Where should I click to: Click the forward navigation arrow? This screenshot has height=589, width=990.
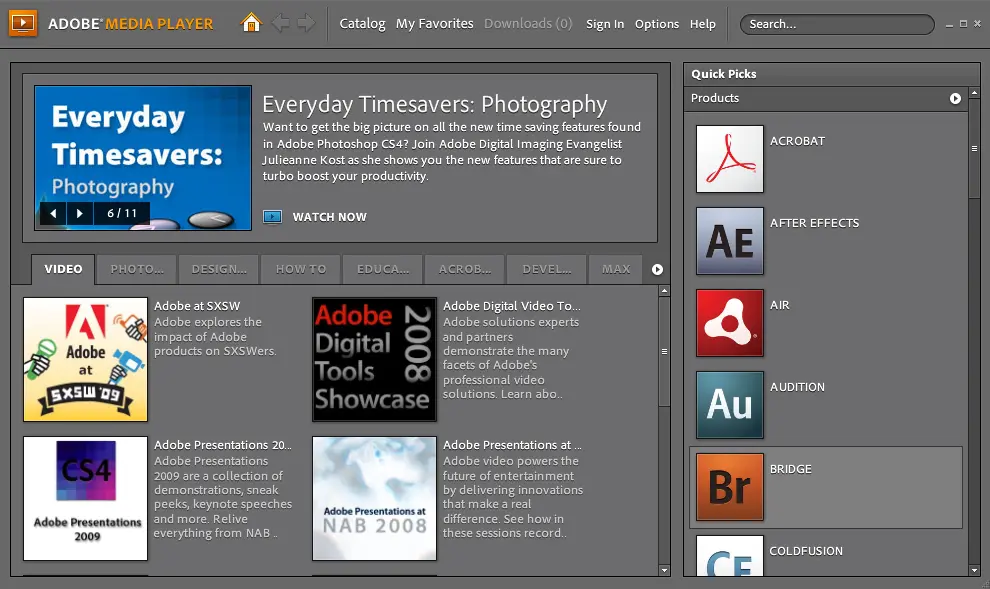(309, 21)
